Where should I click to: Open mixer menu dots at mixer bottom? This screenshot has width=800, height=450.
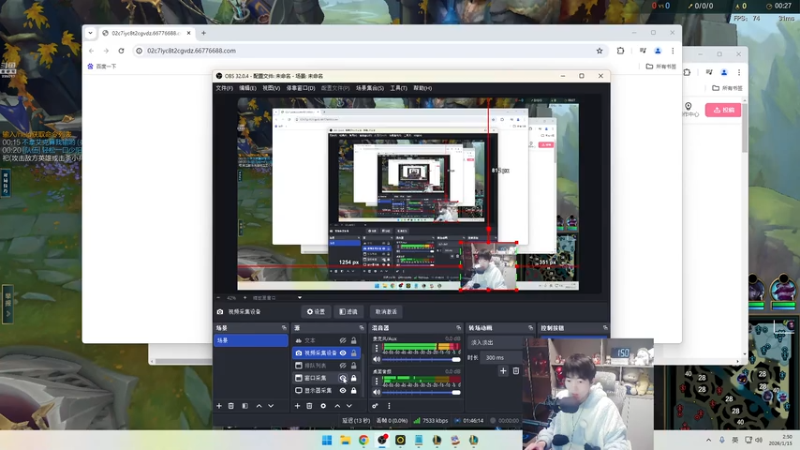click(x=389, y=406)
